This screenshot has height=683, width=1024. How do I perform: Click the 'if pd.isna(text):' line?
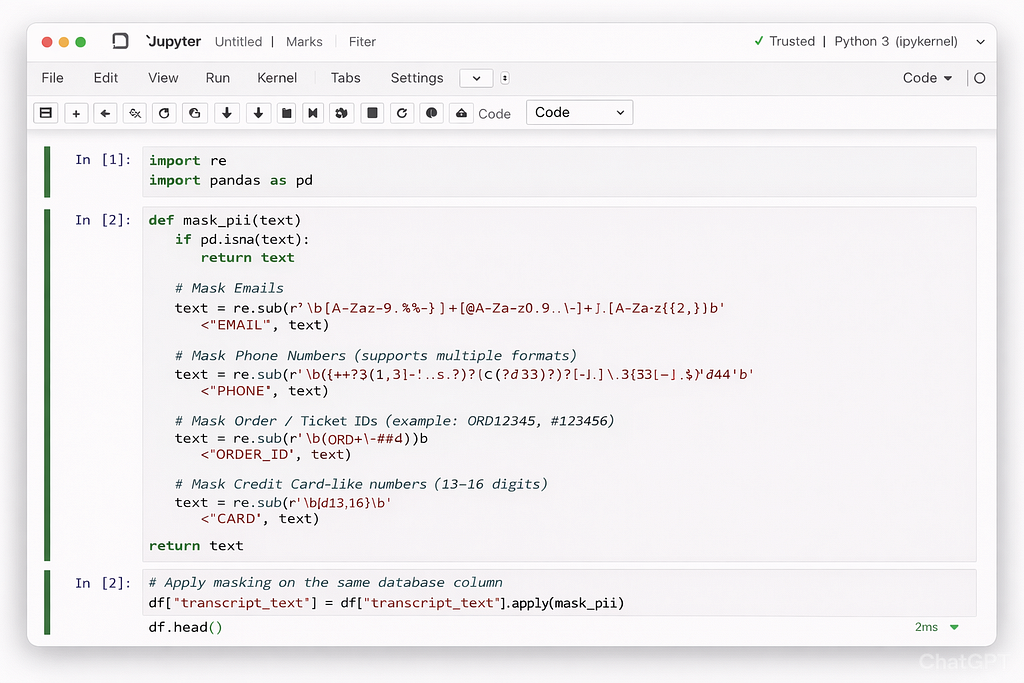[x=242, y=240]
